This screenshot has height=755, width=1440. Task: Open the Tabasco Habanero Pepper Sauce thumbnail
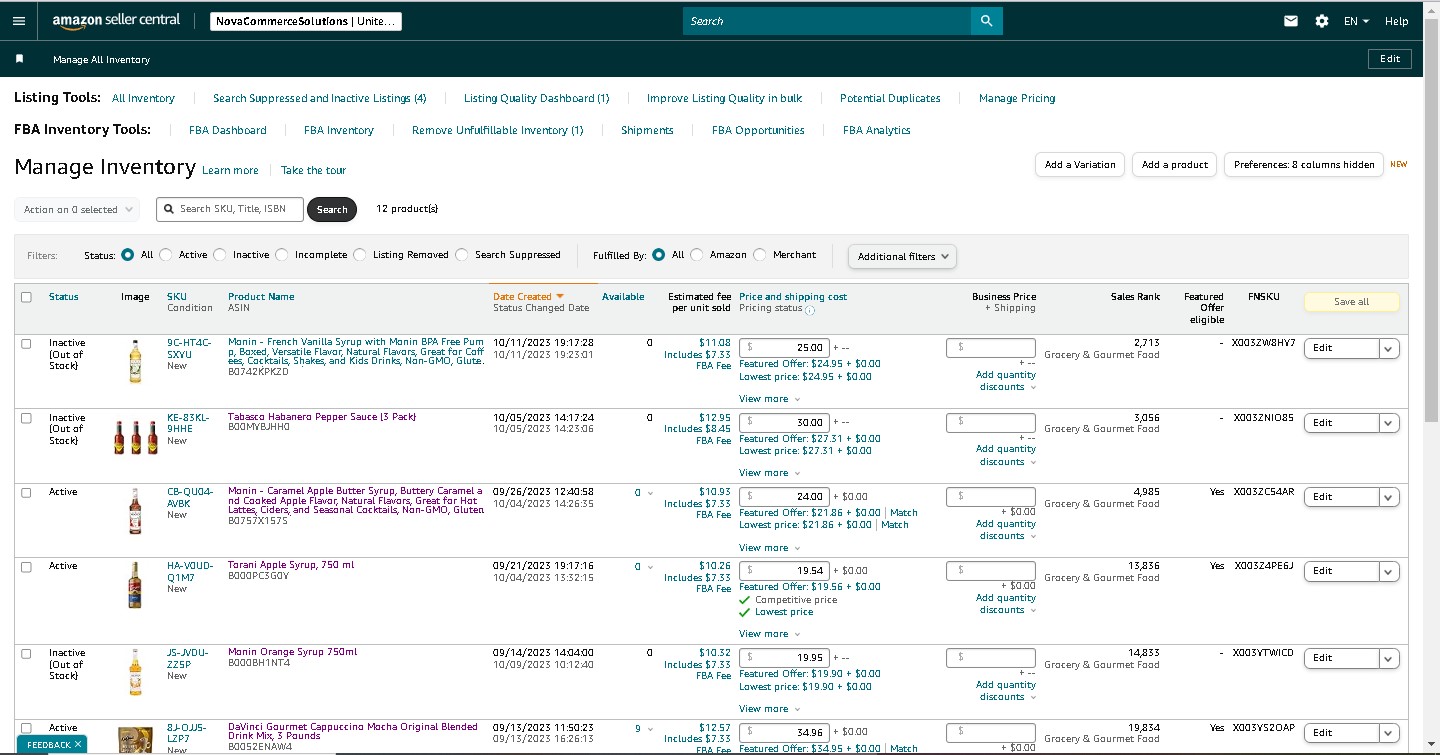tap(136, 438)
